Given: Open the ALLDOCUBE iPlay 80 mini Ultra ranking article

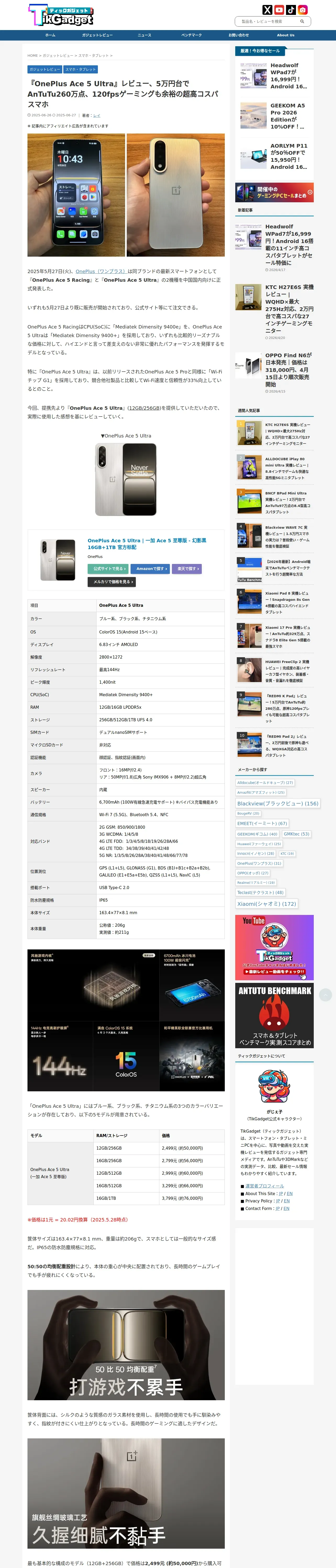Looking at the screenshot, I should point(275,468).
